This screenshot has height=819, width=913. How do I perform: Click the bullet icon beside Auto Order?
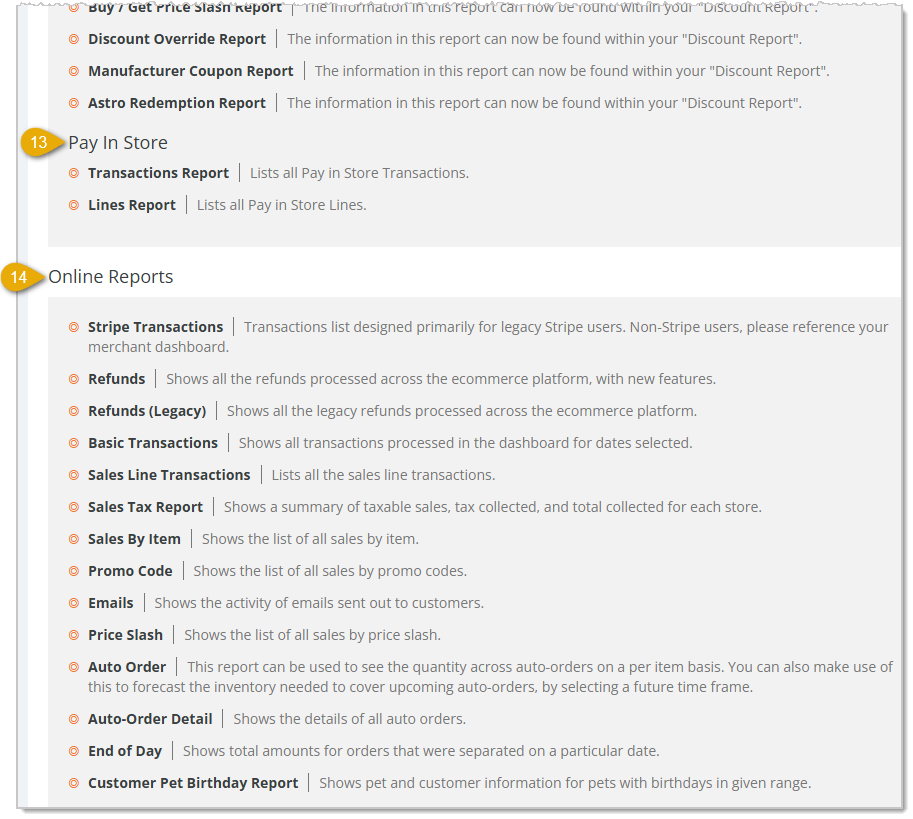click(74, 667)
